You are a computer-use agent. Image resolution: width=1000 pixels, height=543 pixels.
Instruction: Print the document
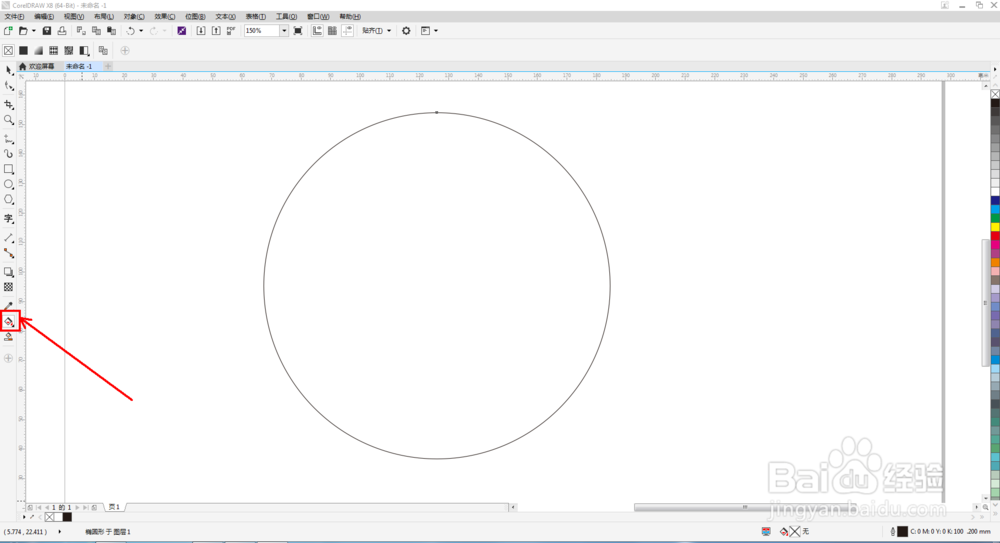pos(62,31)
